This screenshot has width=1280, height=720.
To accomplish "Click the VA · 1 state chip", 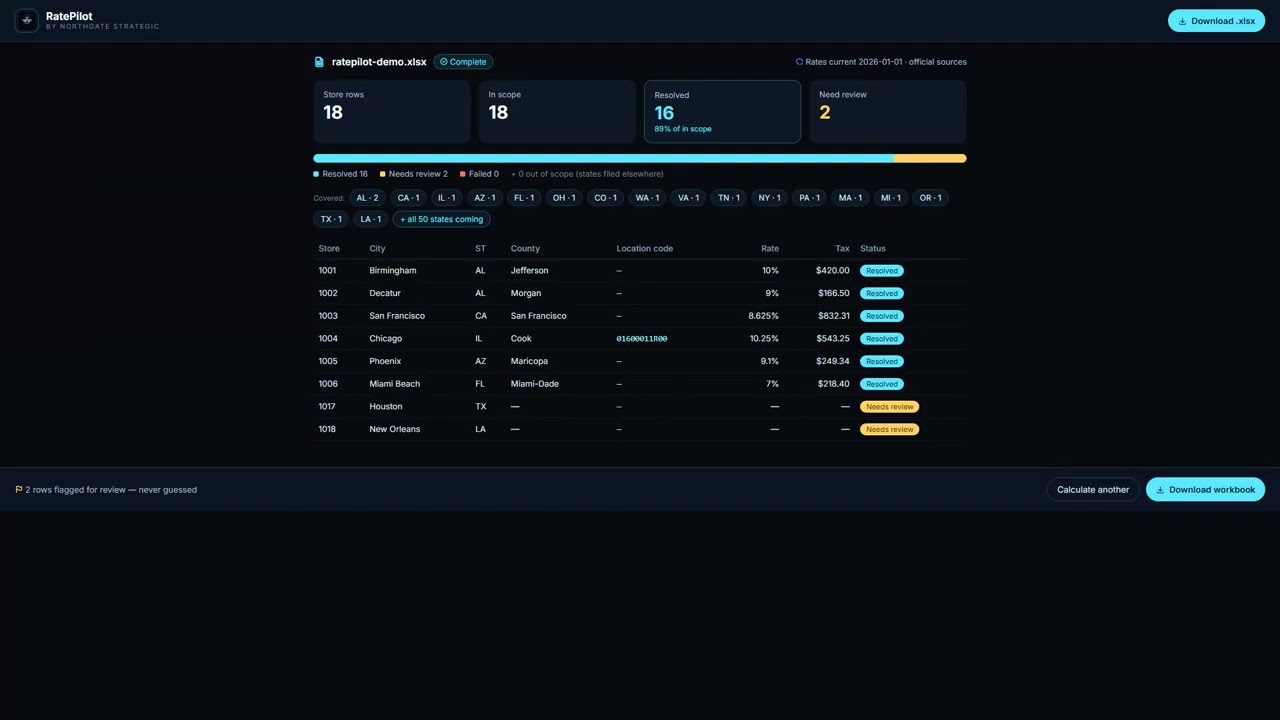I will click(688, 198).
